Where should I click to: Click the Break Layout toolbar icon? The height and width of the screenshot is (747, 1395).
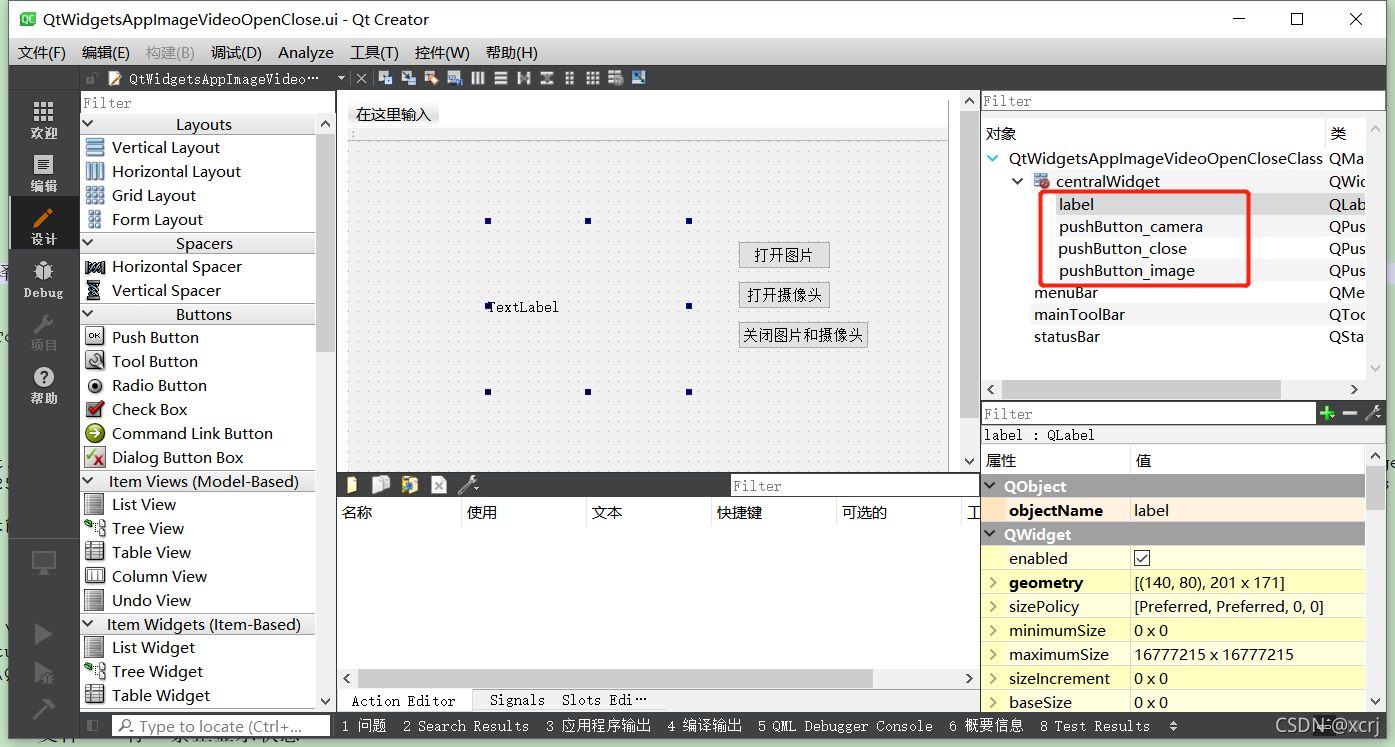(x=616, y=78)
